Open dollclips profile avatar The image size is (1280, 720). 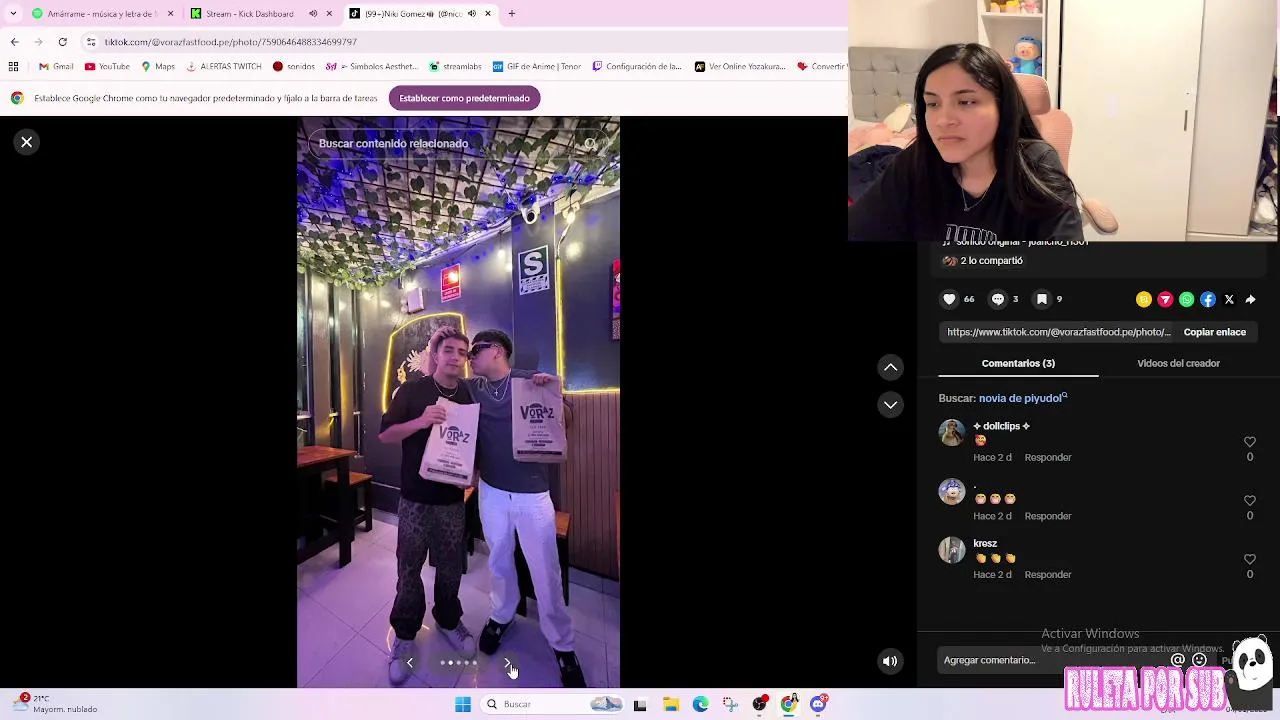[x=952, y=433]
